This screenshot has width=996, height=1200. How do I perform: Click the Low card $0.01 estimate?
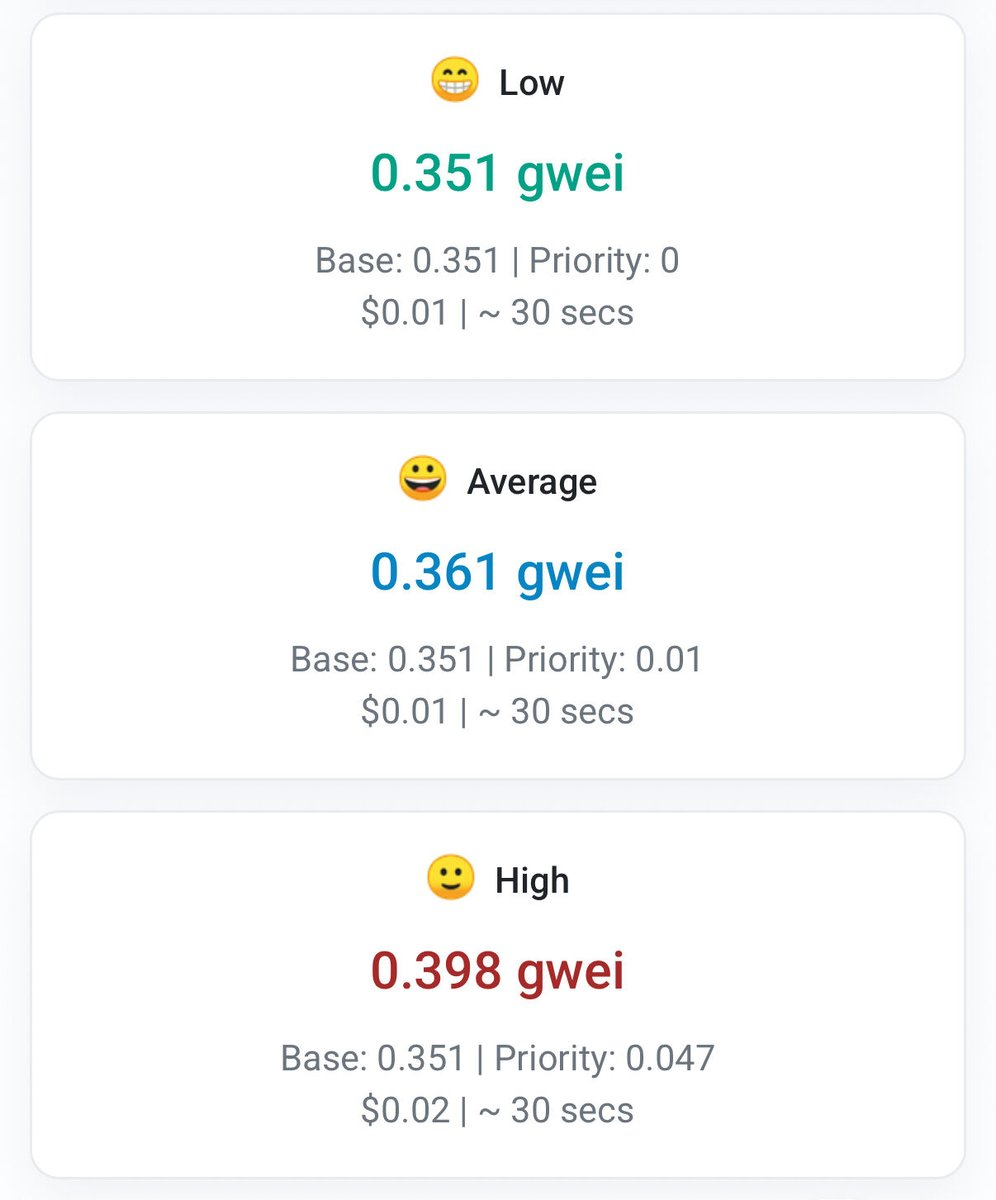pyautogui.click(x=404, y=313)
